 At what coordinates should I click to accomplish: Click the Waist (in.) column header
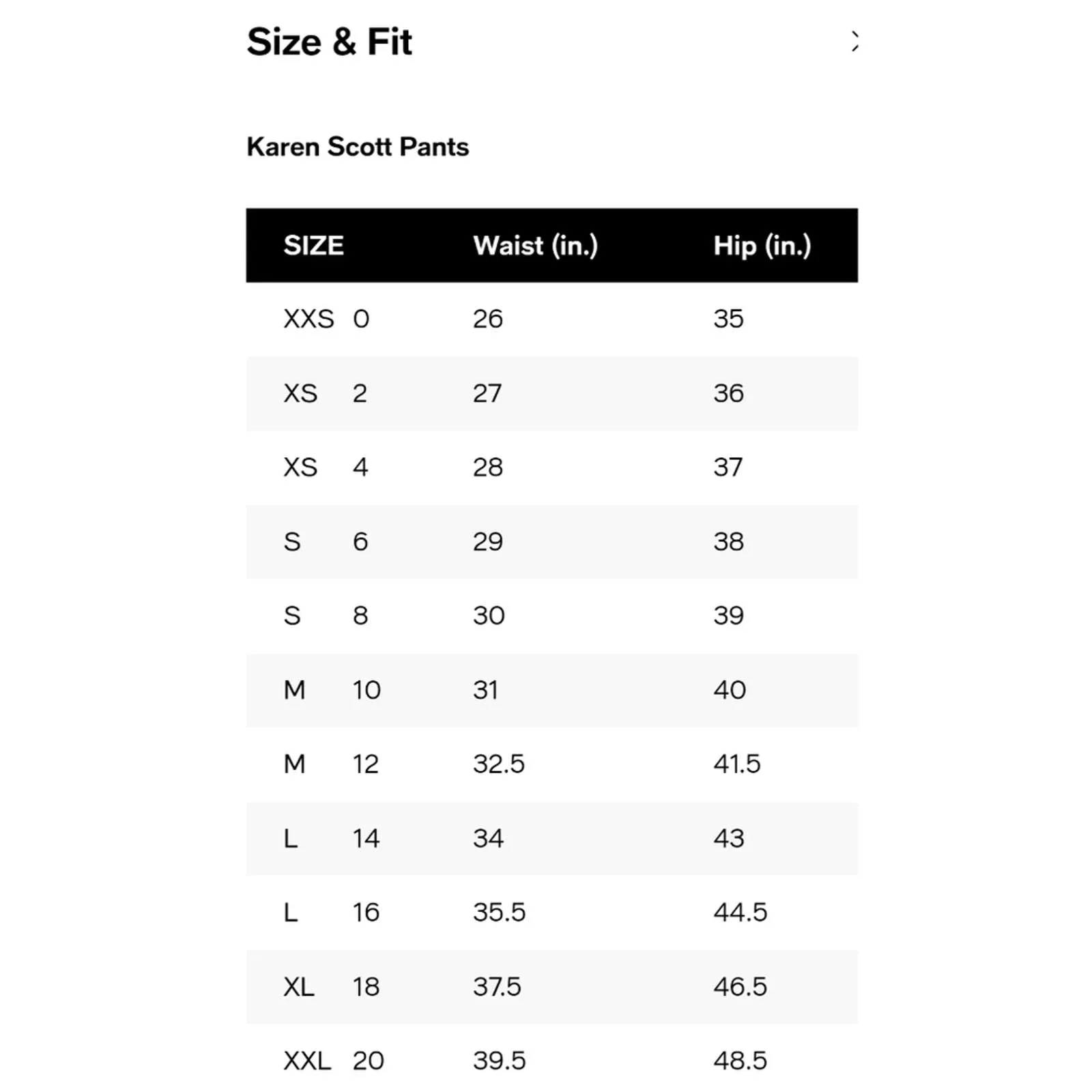(x=535, y=245)
